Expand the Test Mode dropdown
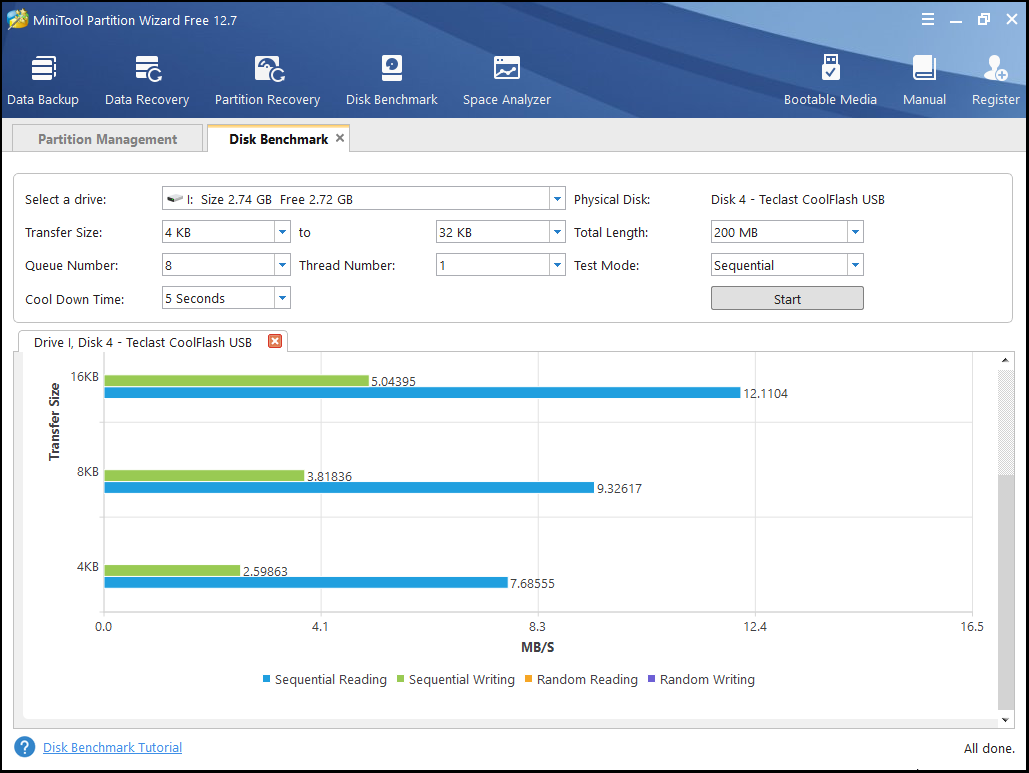1029x773 pixels. coord(855,265)
